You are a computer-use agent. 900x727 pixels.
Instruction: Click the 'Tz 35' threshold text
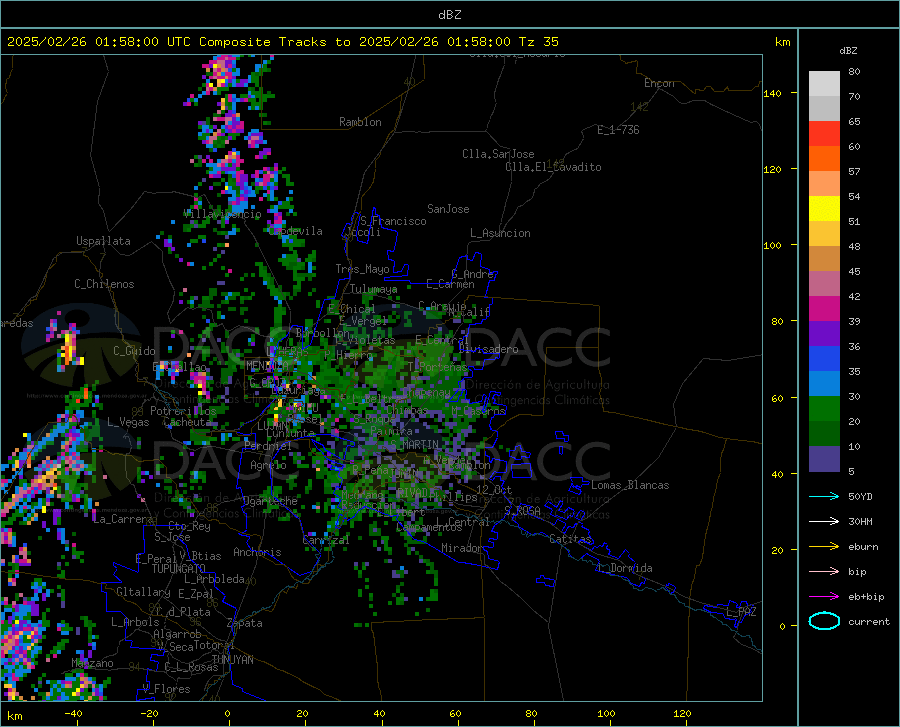click(x=538, y=42)
